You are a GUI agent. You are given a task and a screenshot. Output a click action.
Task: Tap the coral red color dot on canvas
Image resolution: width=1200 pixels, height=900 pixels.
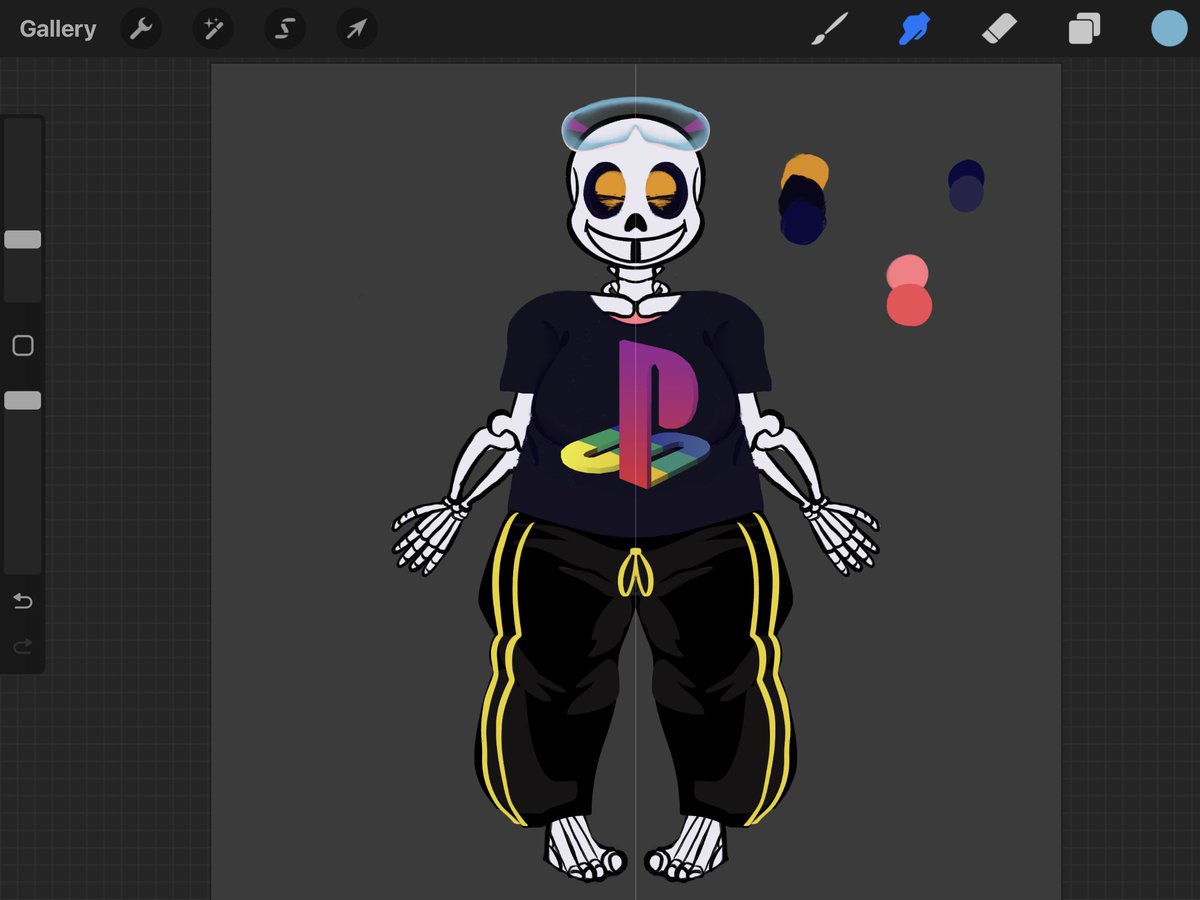click(x=909, y=306)
